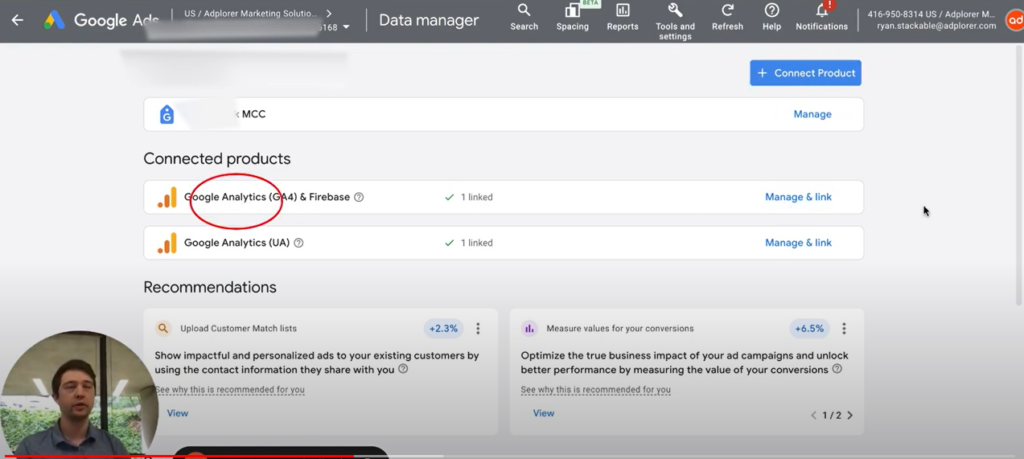Click the +6.5% score badge
This screenshot has width=1024, height=459.
click(809, 328)
